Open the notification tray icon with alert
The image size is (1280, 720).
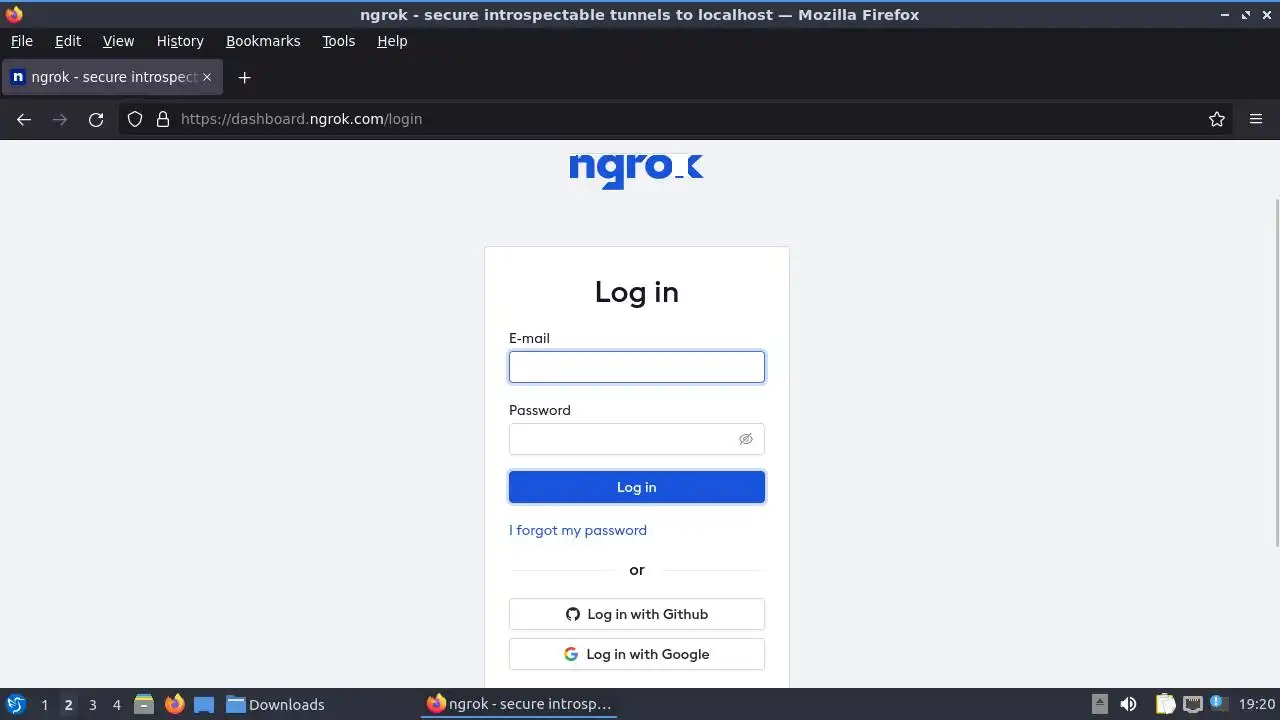pyautogui.click(x=1217, y=703)
